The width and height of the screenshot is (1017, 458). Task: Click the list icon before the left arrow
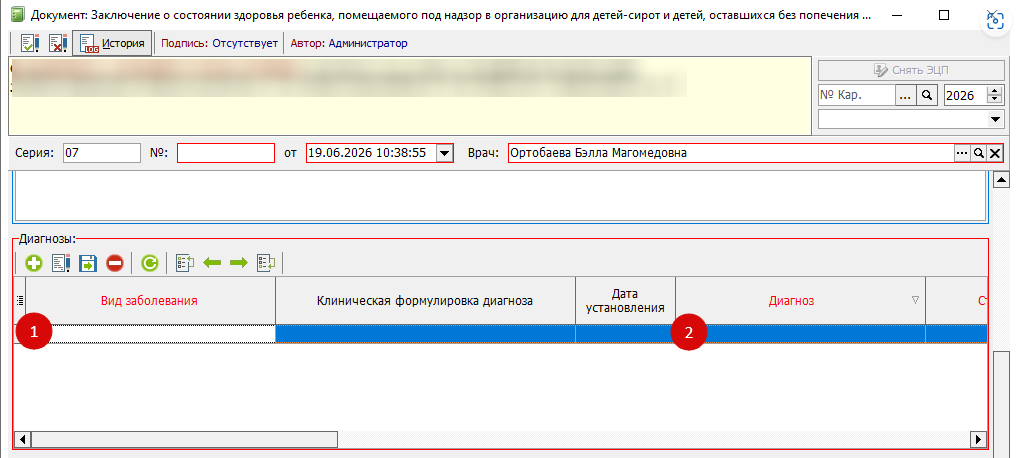click(185, 263)
